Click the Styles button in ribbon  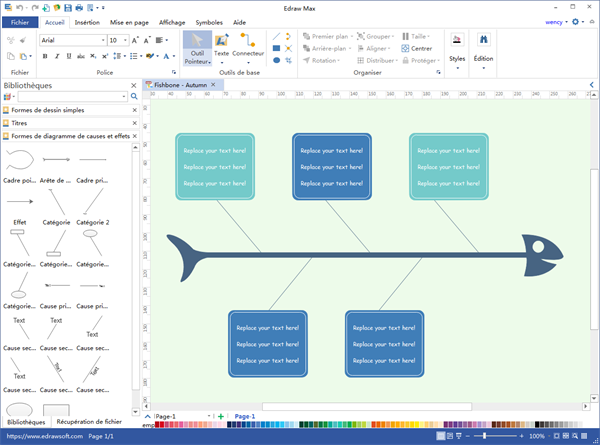pos(457,48)
